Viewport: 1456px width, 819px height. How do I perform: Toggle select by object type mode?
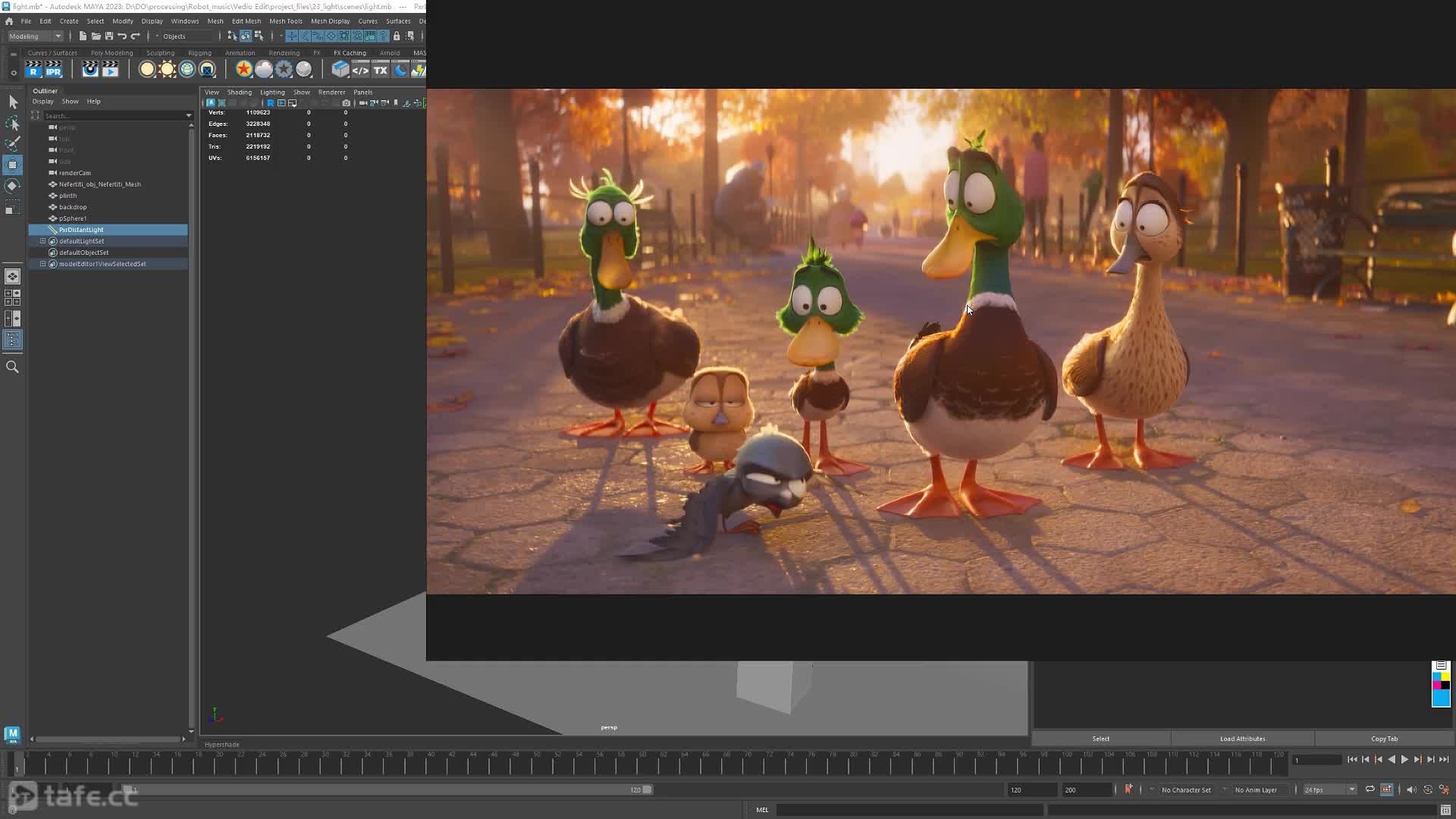[x=246, y=36]
